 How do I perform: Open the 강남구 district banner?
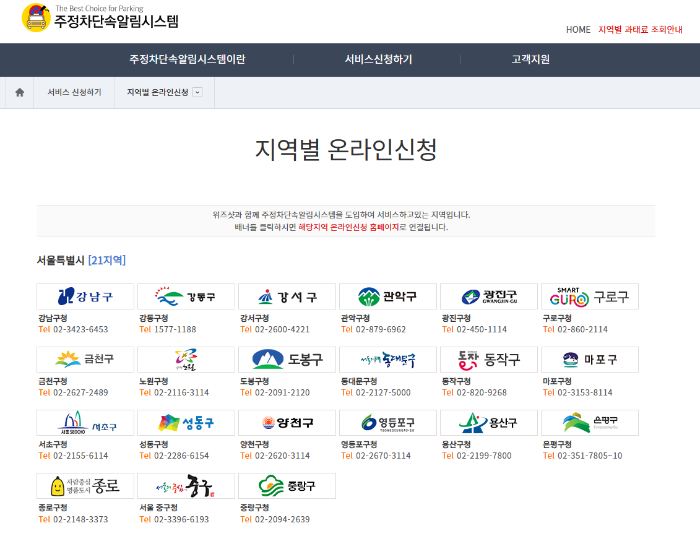[x=85, y=296]
